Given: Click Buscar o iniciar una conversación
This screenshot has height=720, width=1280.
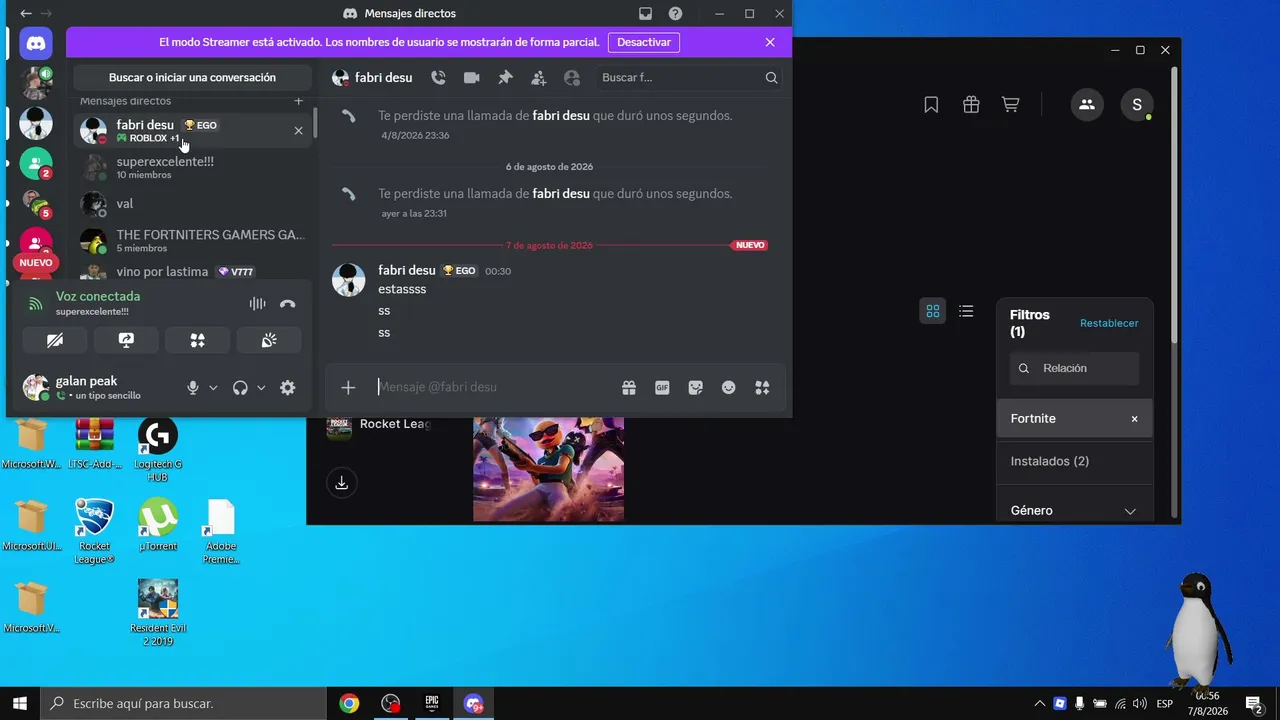Looking at the screenshot, I should 193,77.
